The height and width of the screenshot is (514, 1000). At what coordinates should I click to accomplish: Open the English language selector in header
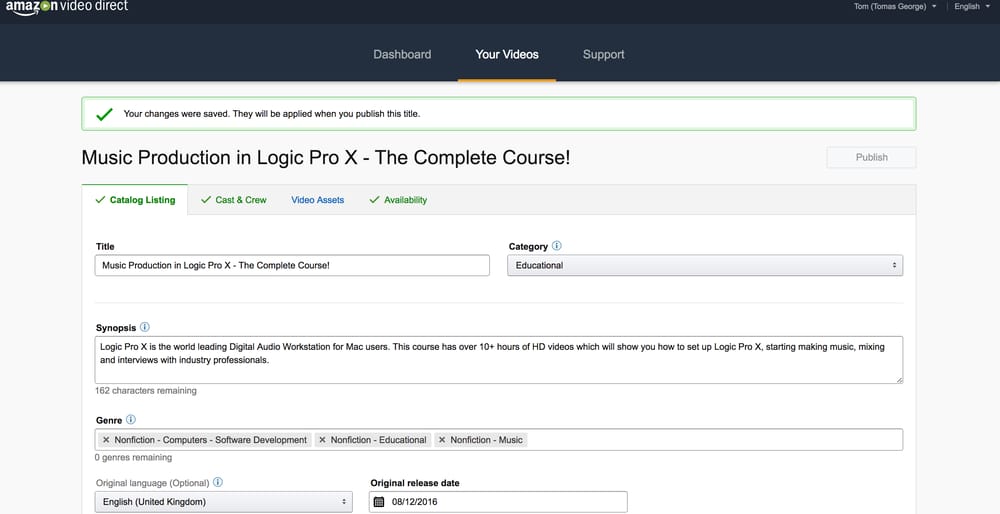click(x=972, y=6)
